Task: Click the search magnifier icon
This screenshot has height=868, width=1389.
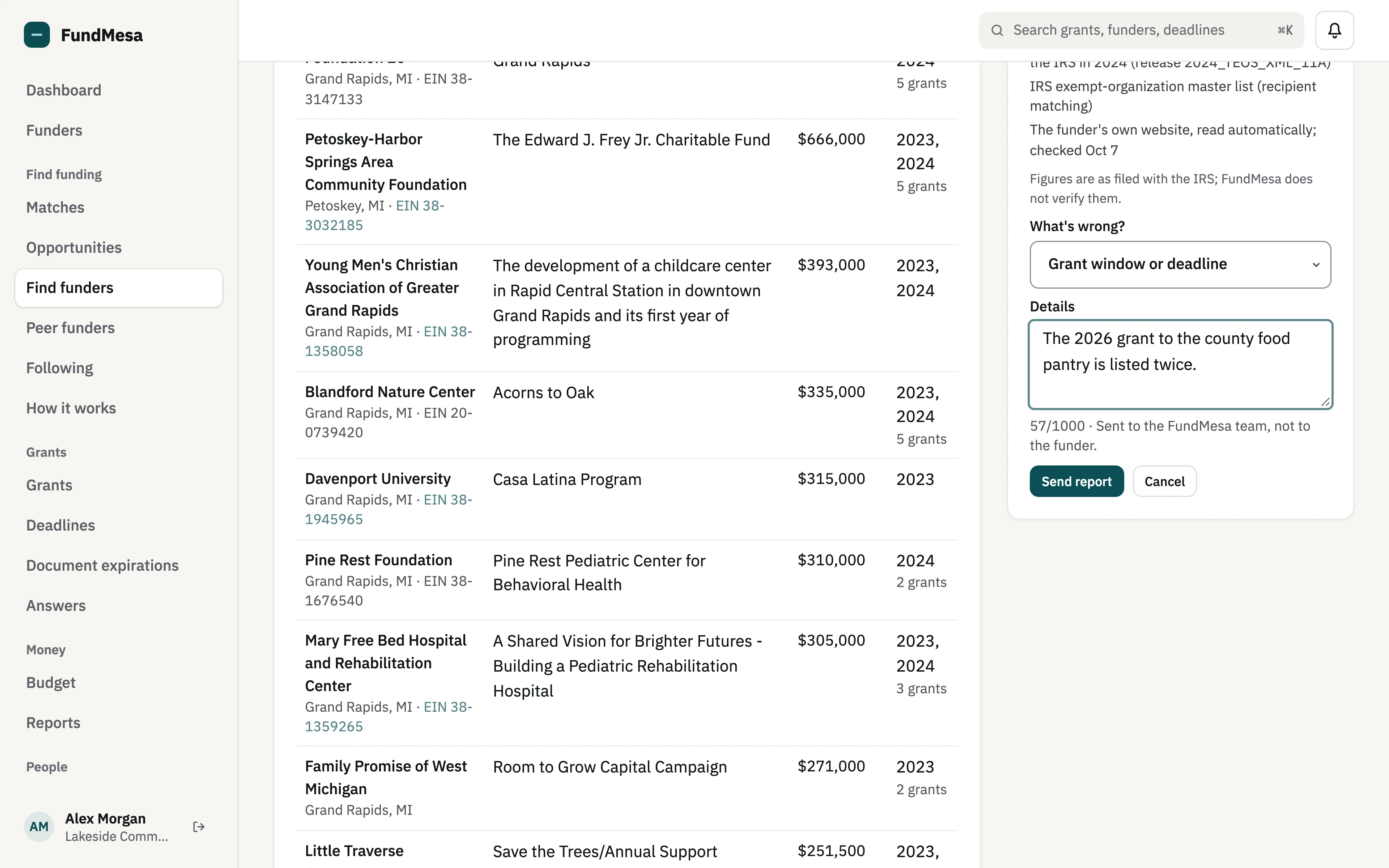Action: pos(998,30)
